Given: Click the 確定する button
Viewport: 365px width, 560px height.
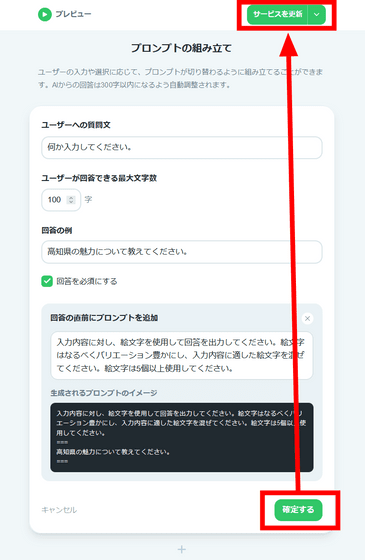Looking at the screenshot, I should pyautogui.click(x=298, y=510).
